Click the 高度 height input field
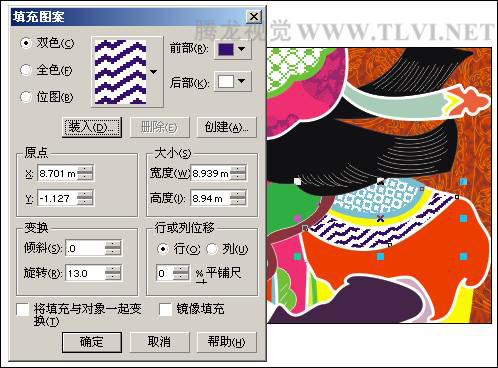 point(210,199)
